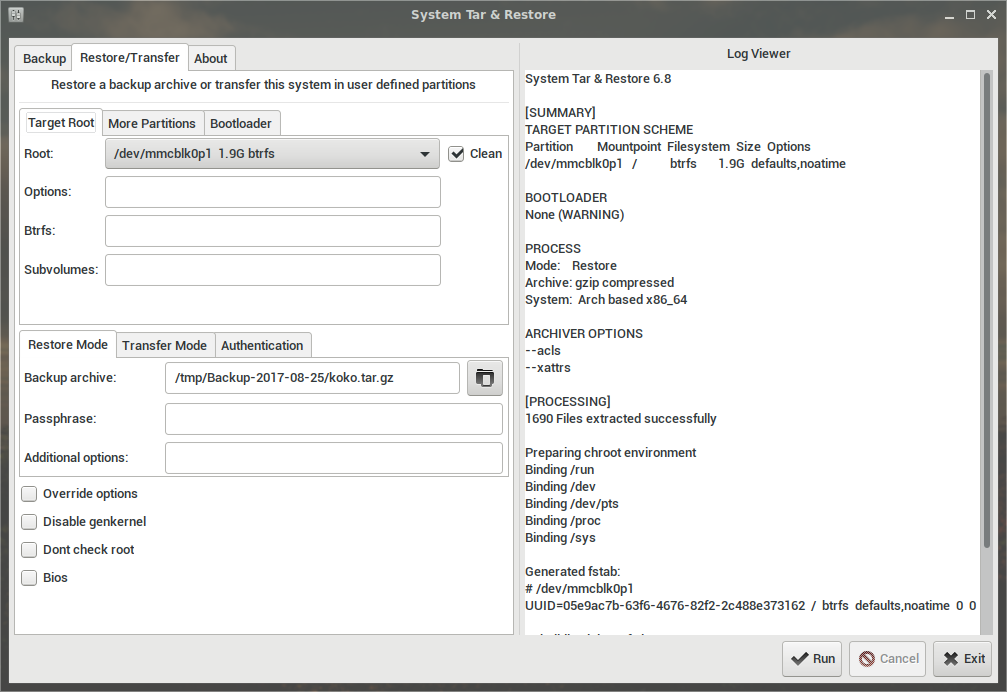
Task: Tick the Bios checkbox
Action: tap(29, 578)
